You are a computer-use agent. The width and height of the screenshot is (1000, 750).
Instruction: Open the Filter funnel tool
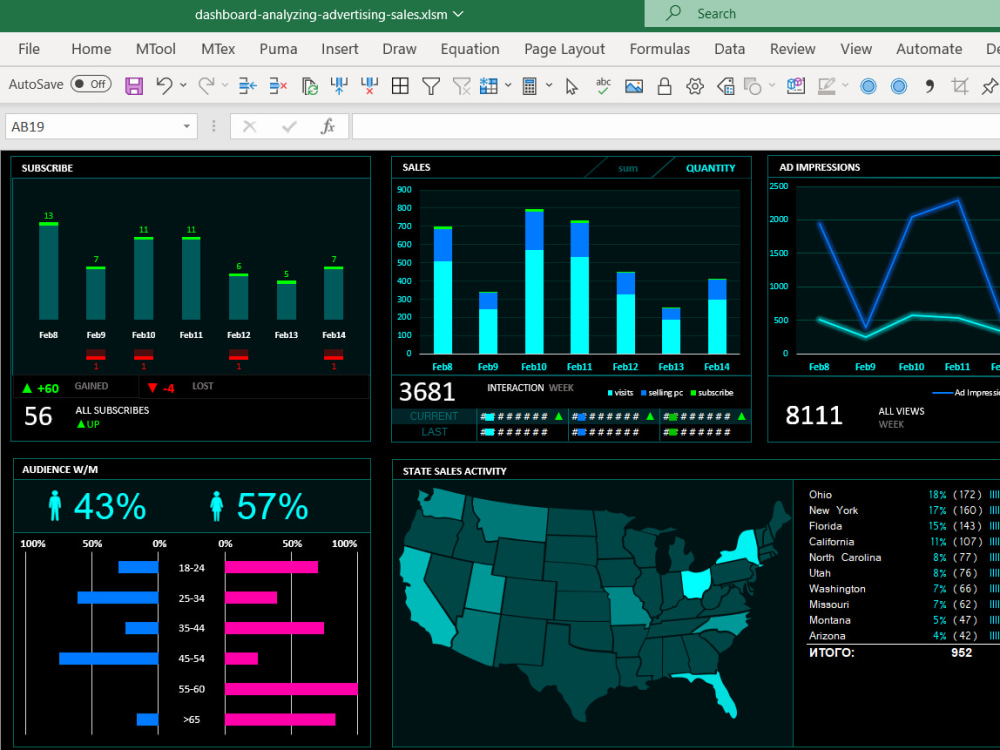pos(429,85)
